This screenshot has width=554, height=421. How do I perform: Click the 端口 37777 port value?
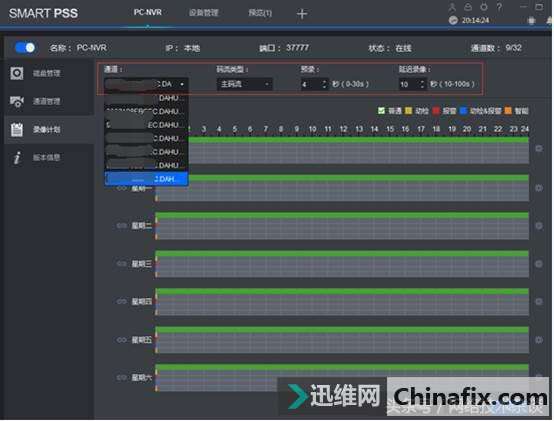click(x=297, y=48)
